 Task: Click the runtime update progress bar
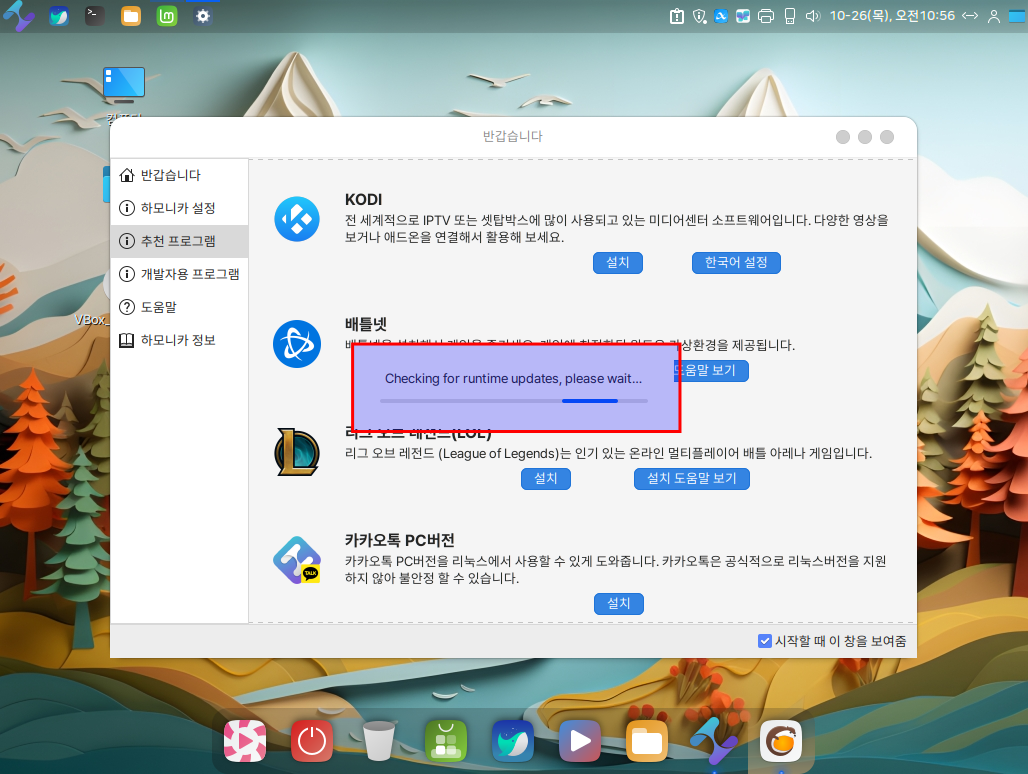514,401
